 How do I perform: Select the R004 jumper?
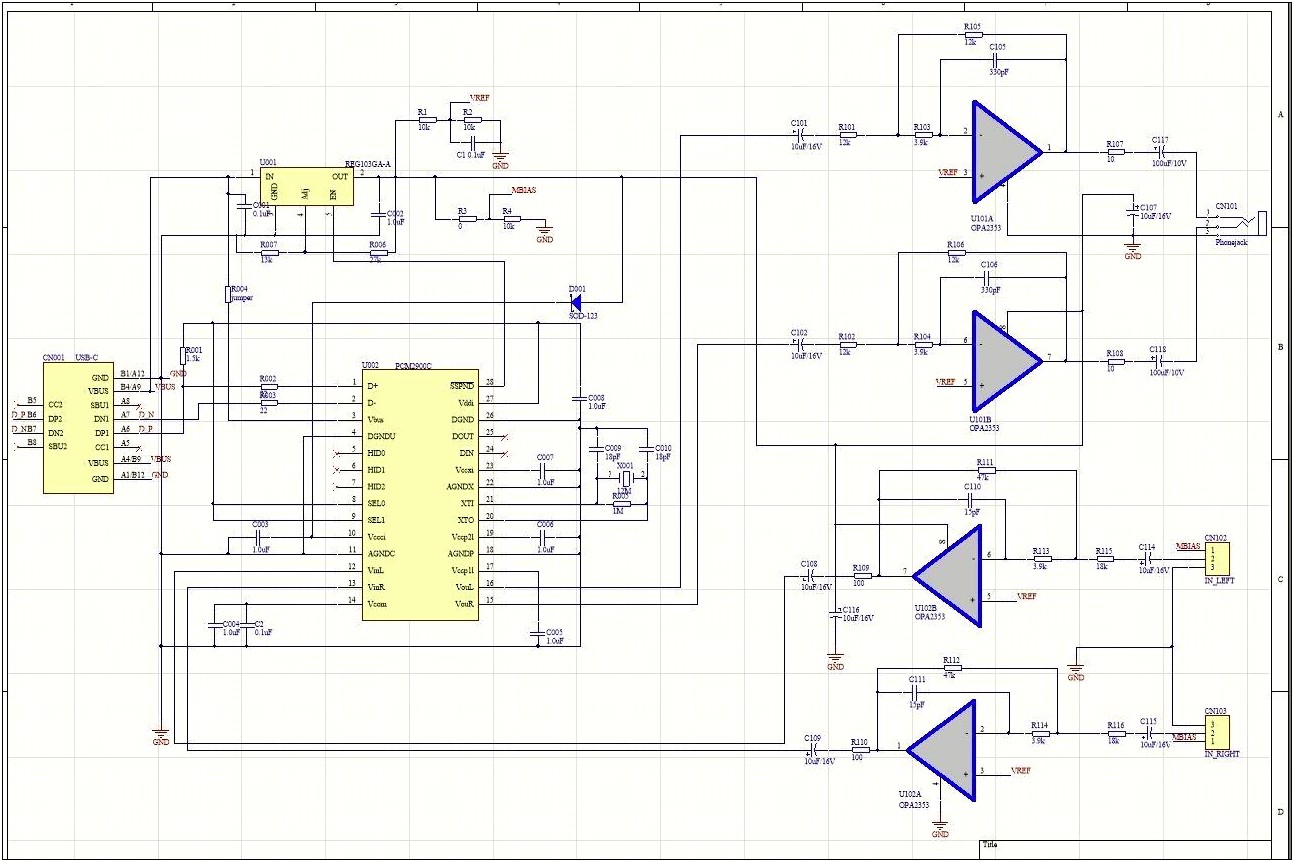tap(228, 294)
